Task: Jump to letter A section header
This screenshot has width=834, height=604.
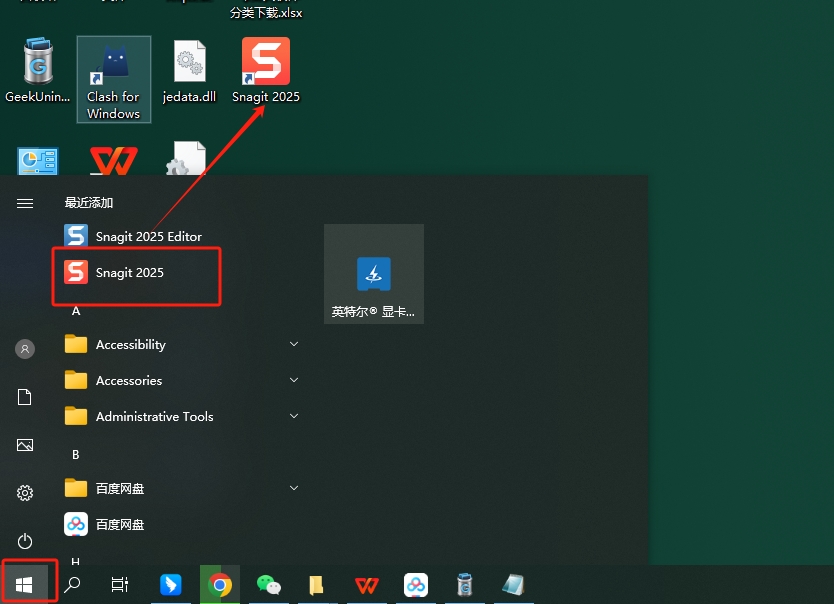Action: (76, 311)
